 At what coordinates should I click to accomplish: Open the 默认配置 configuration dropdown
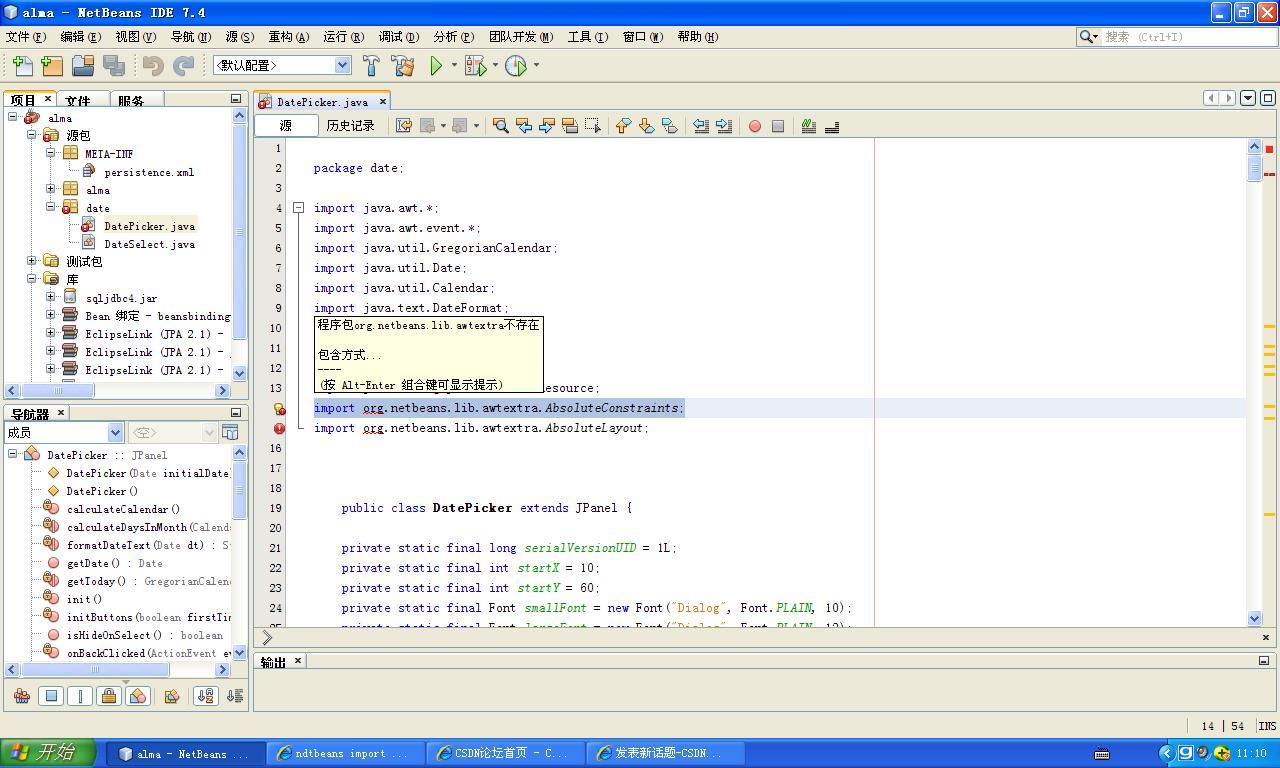342,63
